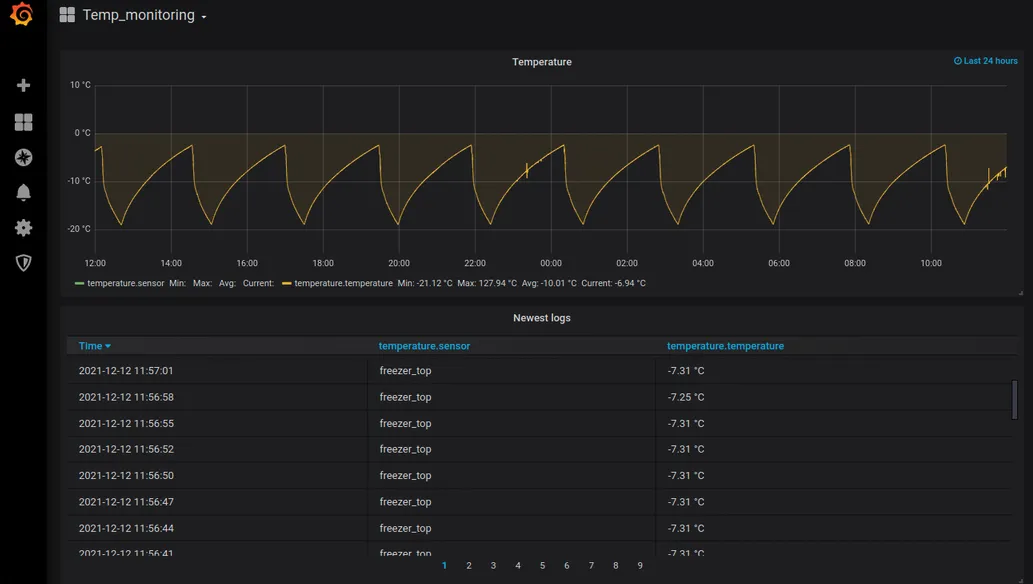Image resolution: width=1033 pixels, height=584 pixels.
Task: Sort by temperature.sensor column header
Action: [x=424, y=346]
